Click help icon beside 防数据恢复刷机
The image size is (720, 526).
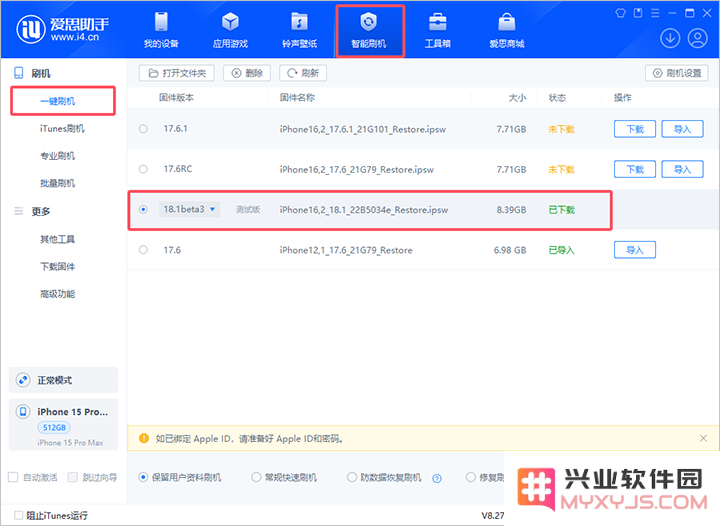(x=437, y=478)
